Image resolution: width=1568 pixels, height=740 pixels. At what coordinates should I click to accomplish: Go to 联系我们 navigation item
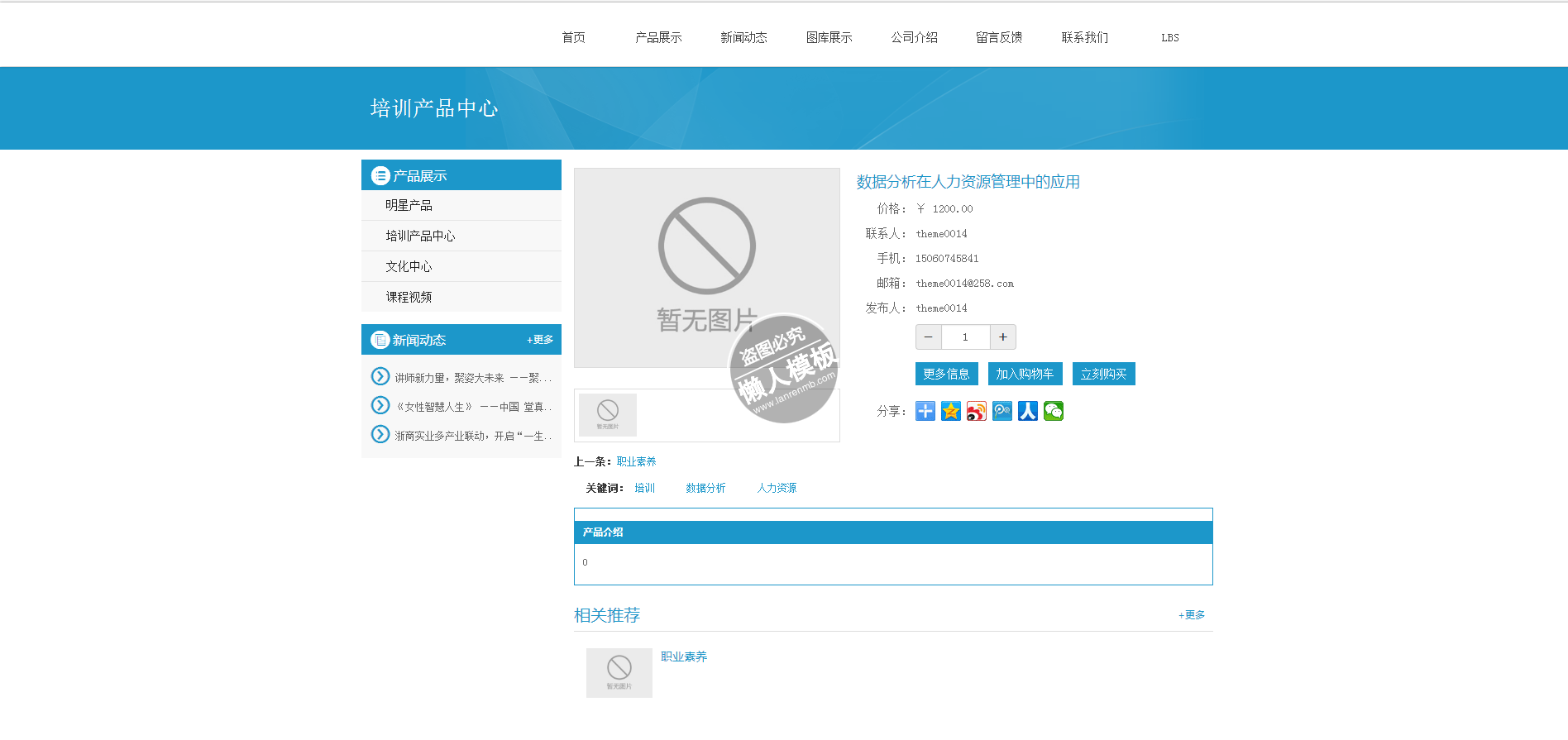click(x=1084, y=37)
